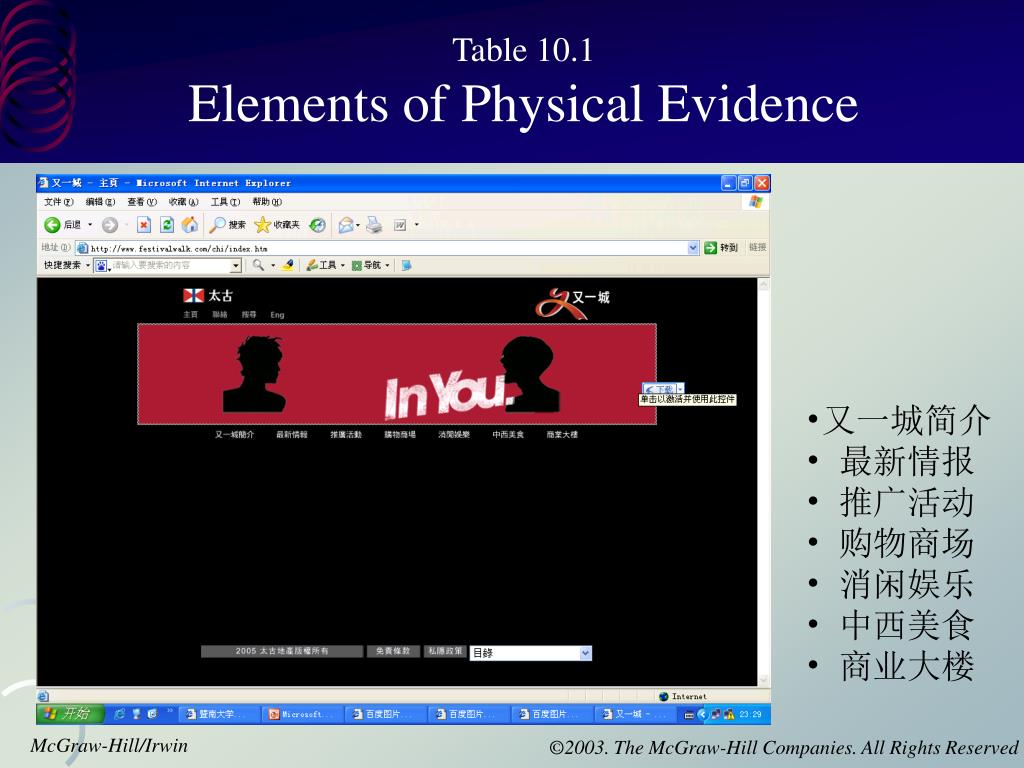This screenshot has height=768, width=1024.
Task: Open the Mail icon dropdown arrow
Action: (x=358, y=225)
